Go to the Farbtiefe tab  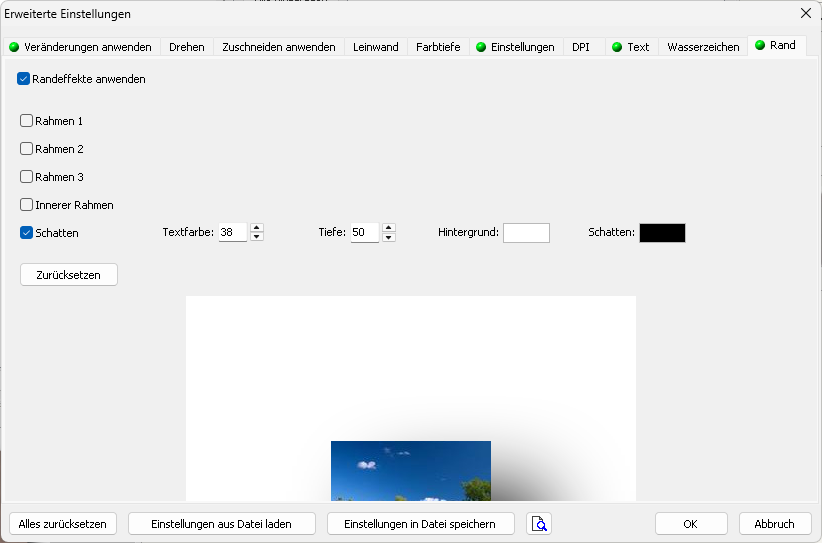pos(438,47)
